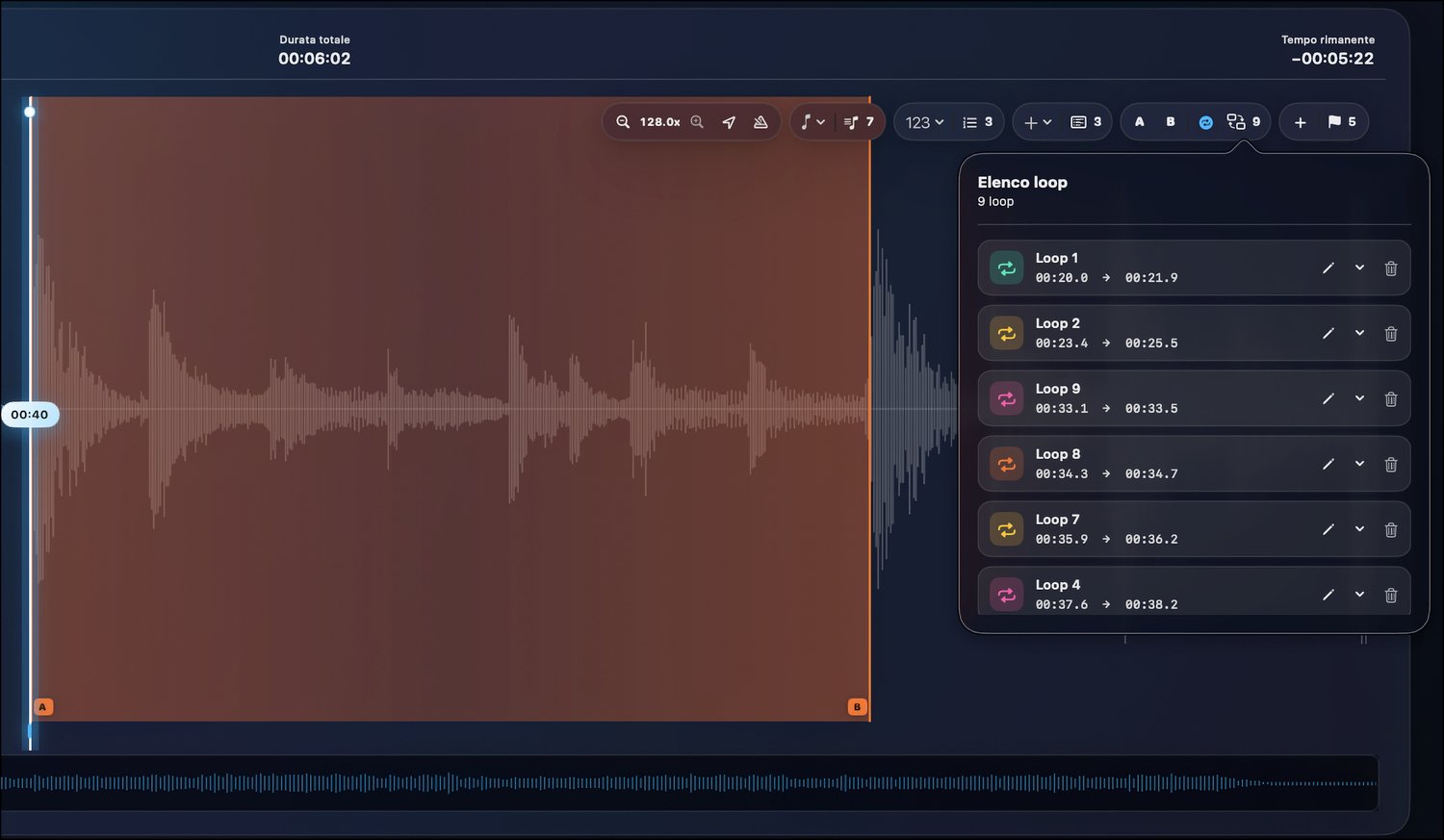Toggle the blue loop repeat button

click(1205, 122)
